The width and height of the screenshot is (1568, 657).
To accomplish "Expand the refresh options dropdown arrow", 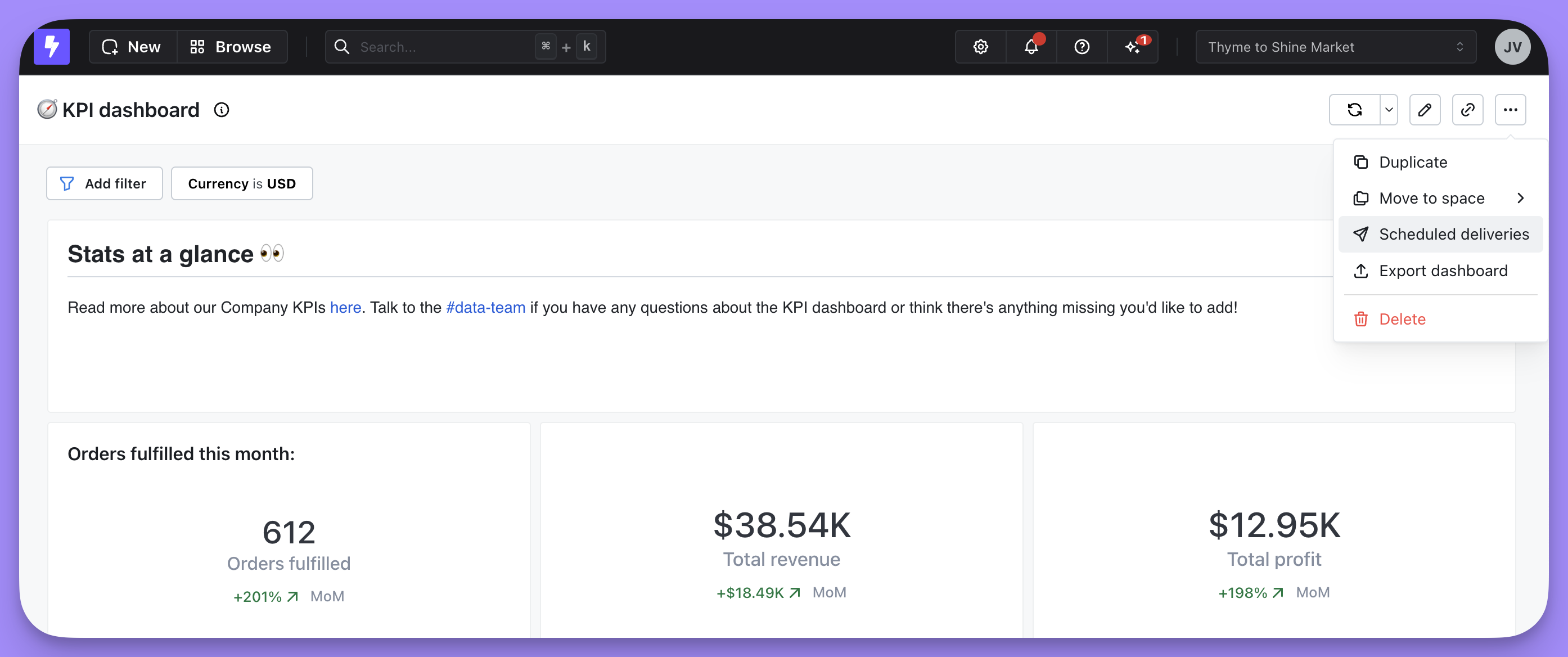I will [1389, 110].
